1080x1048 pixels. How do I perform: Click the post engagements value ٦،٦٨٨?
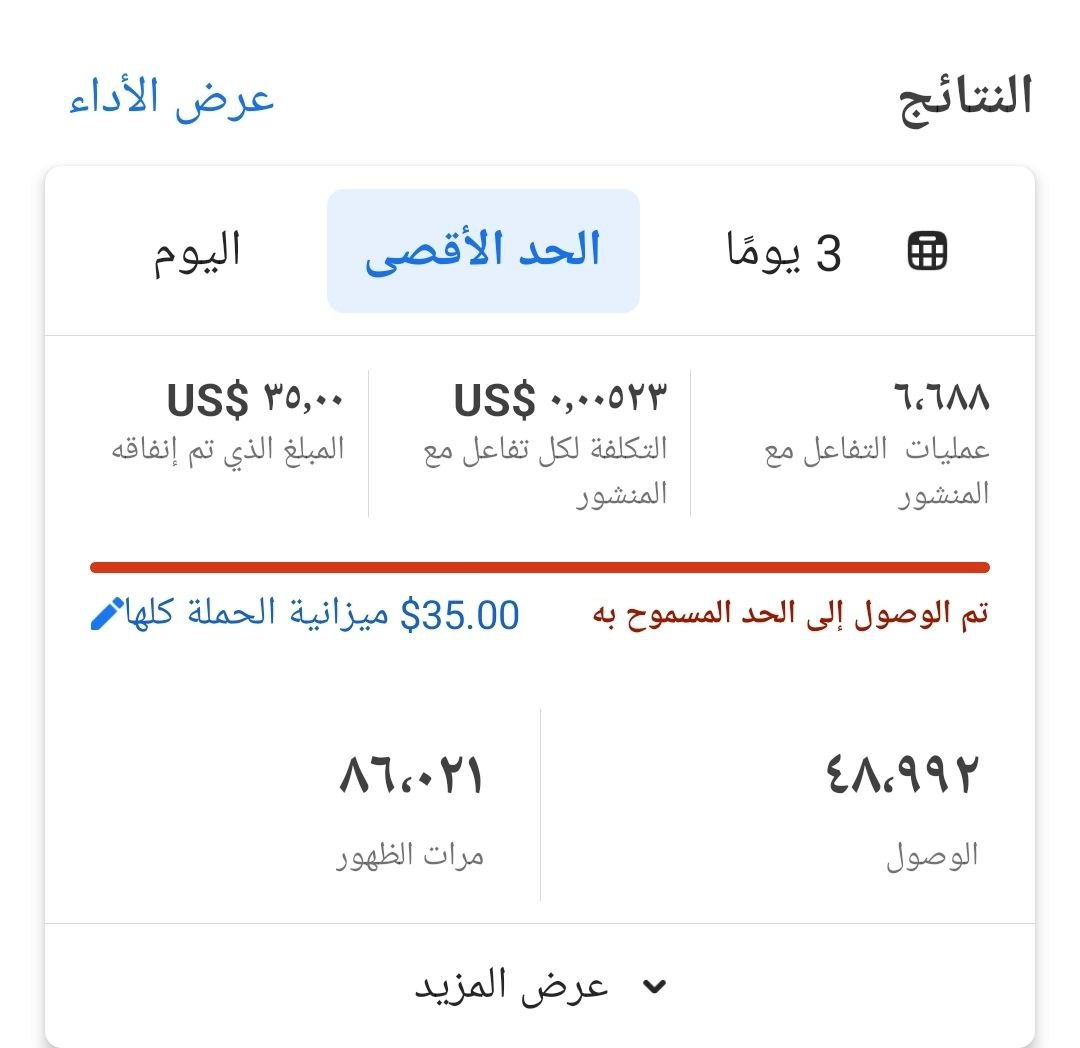pyautogui.click(x=941, y=399)
